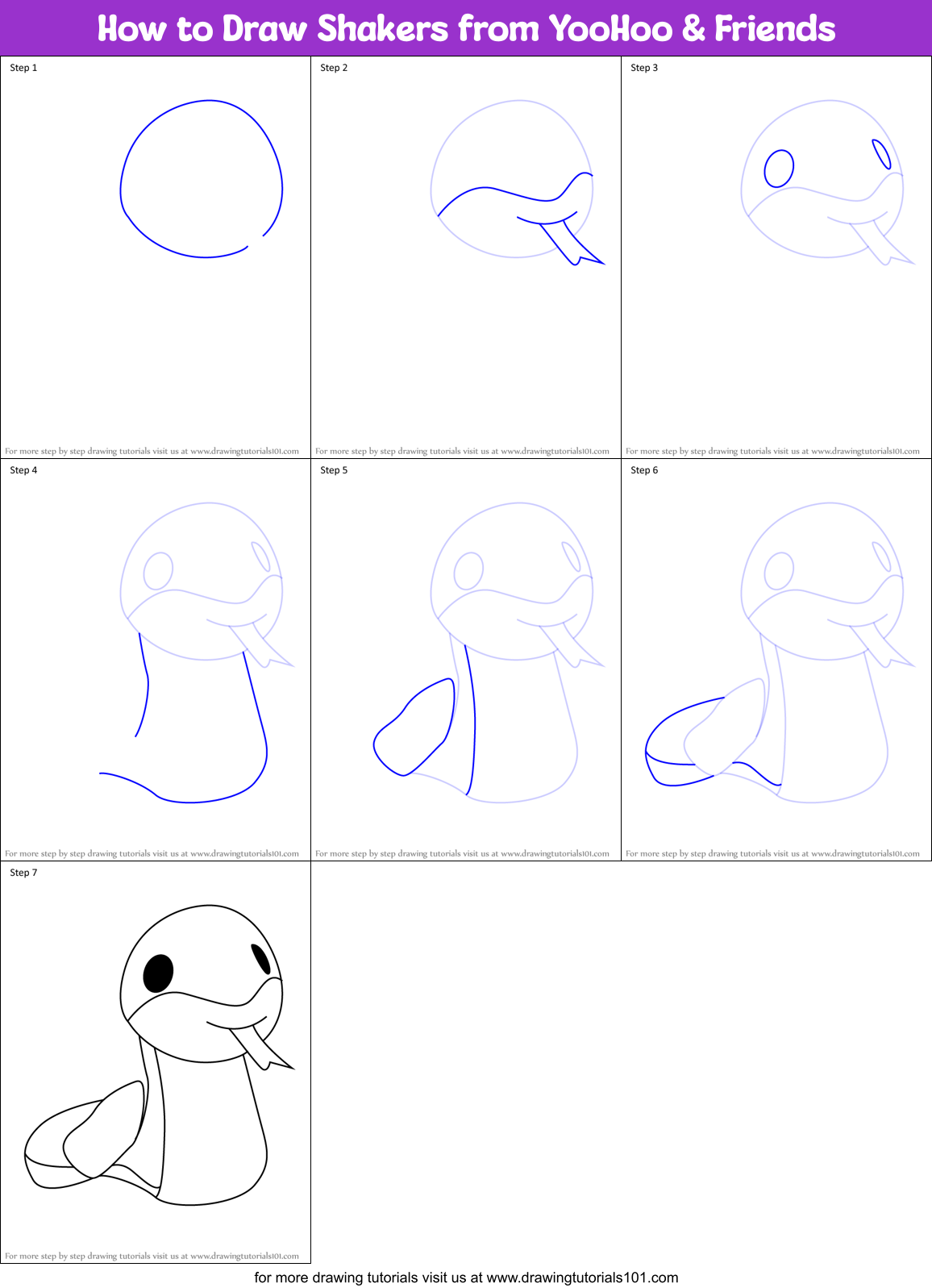Click the Step 3 panel website footer text

coord(772,451)
